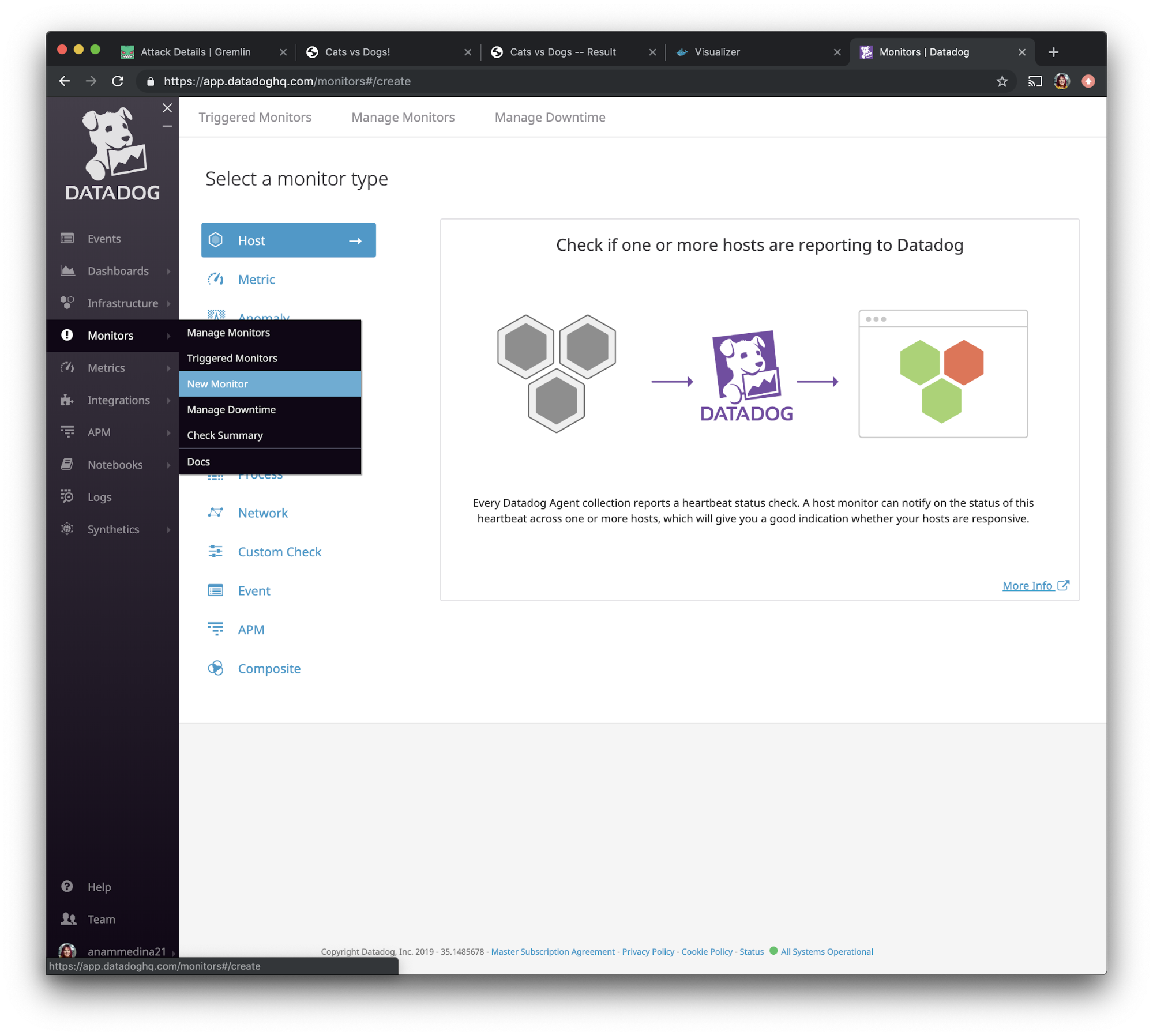This screenshot has height=1036, width=1153.
Task: Select New Monitor from dropdown menu
Action: click(268, 383)
